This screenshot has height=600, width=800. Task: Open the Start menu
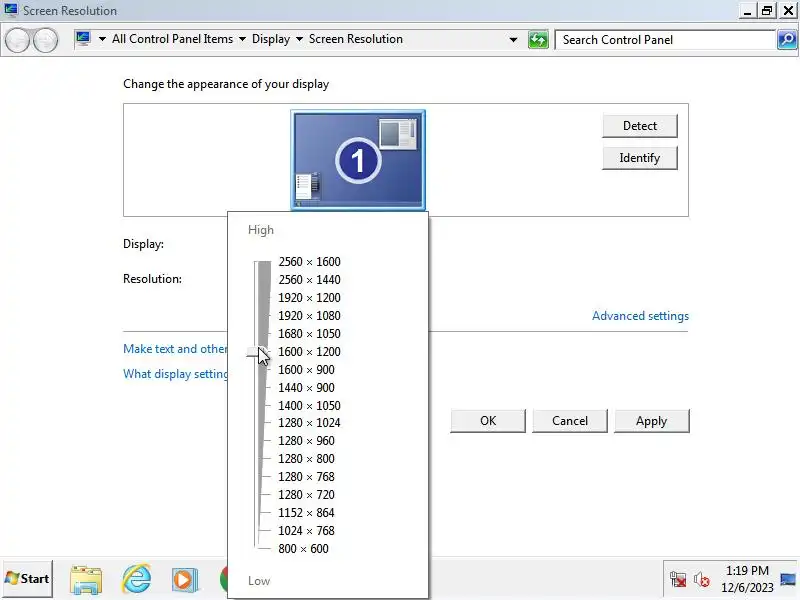[28, 579]
